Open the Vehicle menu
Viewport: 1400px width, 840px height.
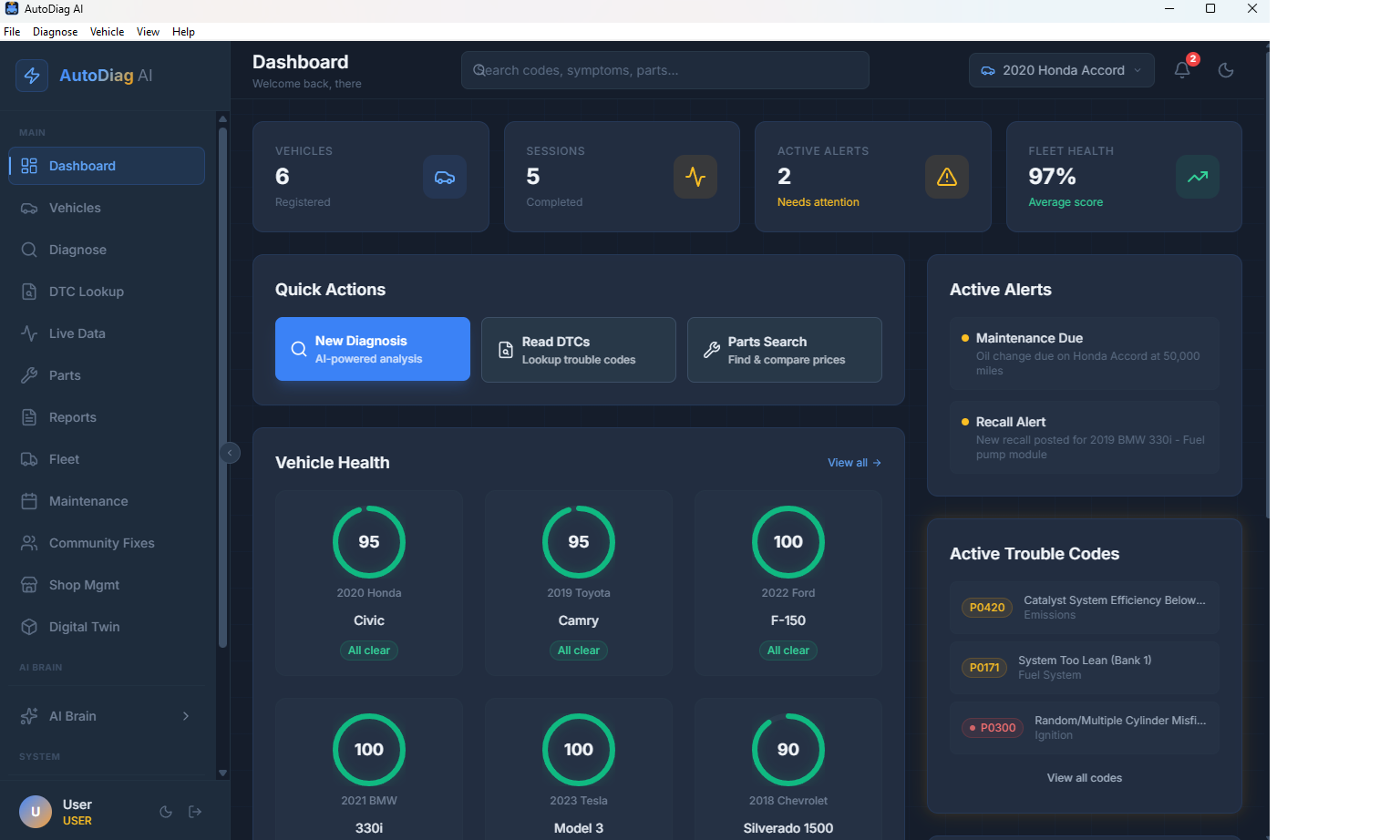(107, 31)
